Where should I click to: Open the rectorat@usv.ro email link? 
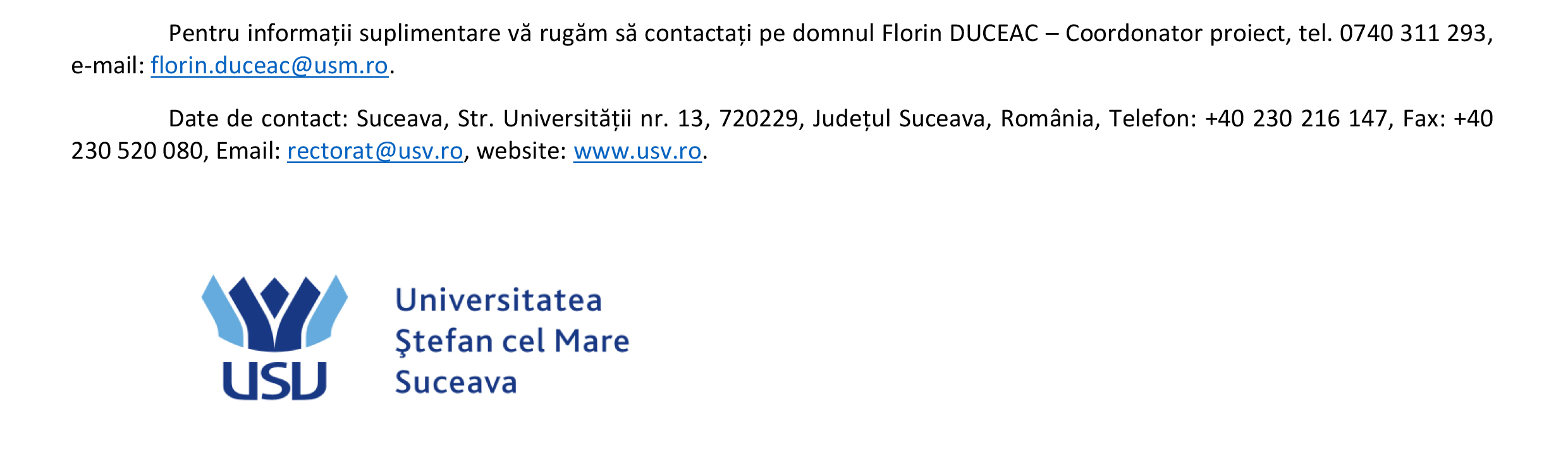[375, 151]
